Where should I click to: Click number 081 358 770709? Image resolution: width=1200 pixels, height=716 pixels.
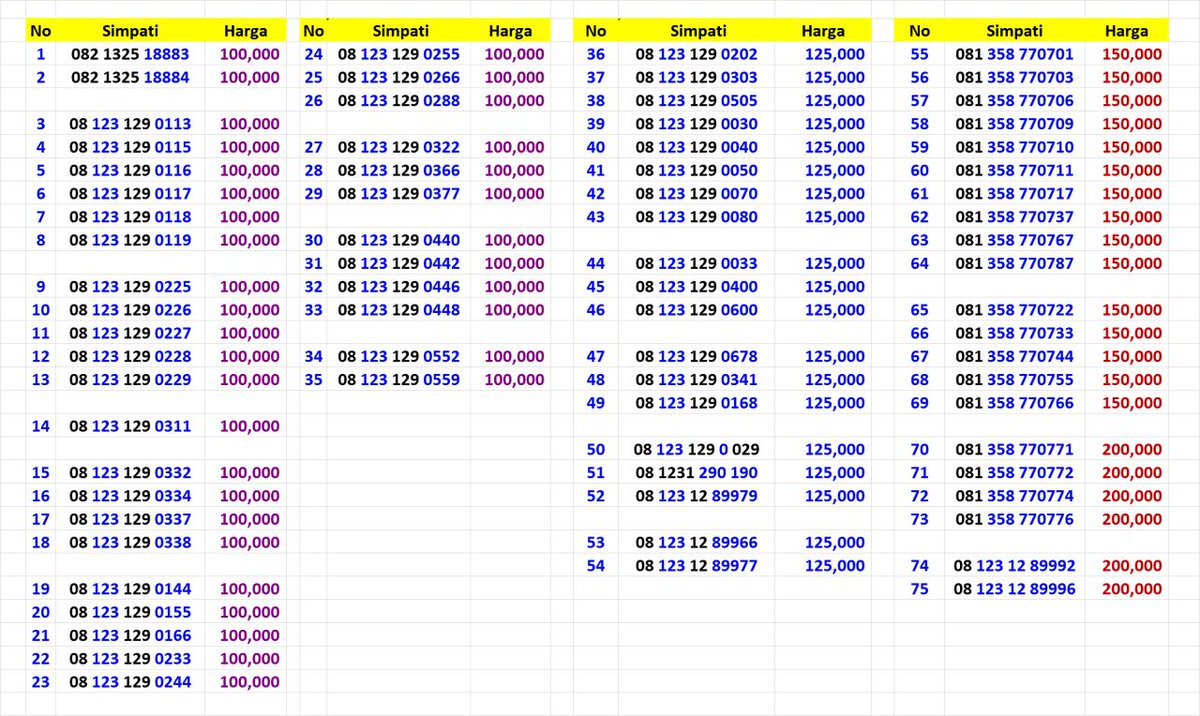coord(1014,124)
